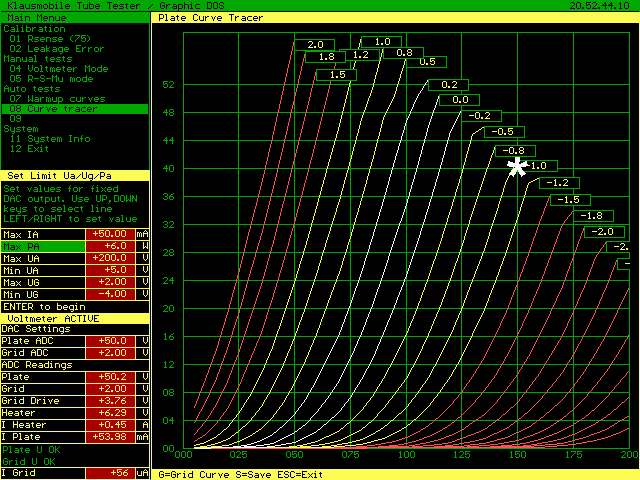Viewport: 640px width, 480px height.
Task: Click Grid ADC DAC setting +2.00
Action: 110,353
